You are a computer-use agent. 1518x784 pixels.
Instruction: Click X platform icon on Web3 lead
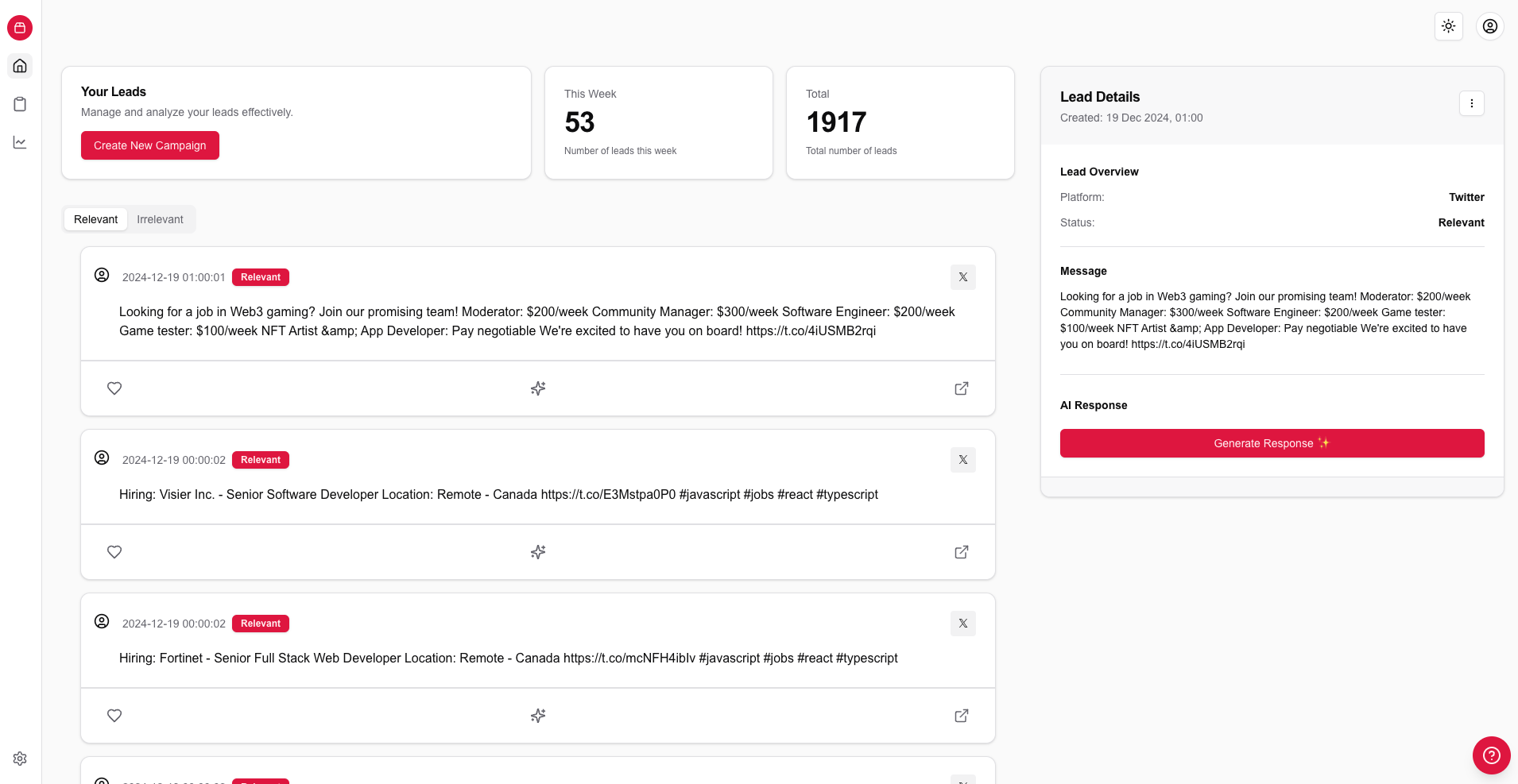[962, 277]
